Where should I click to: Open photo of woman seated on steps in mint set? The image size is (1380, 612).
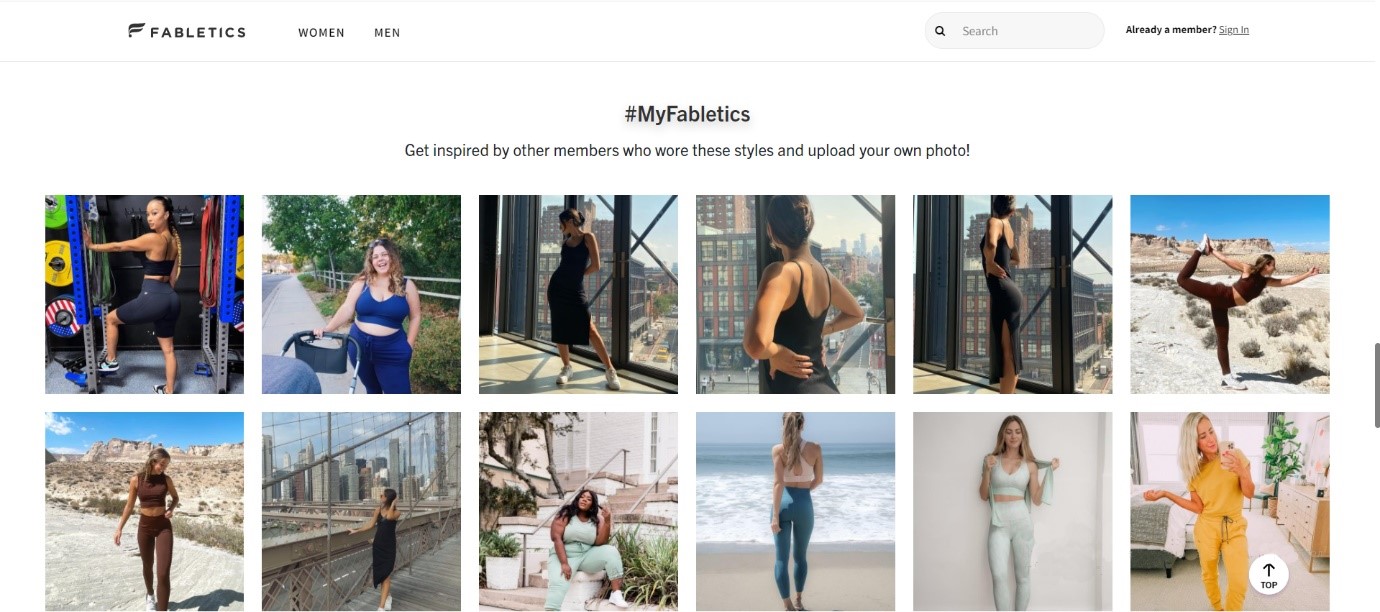pyautogui.click(x=578, y=511)
